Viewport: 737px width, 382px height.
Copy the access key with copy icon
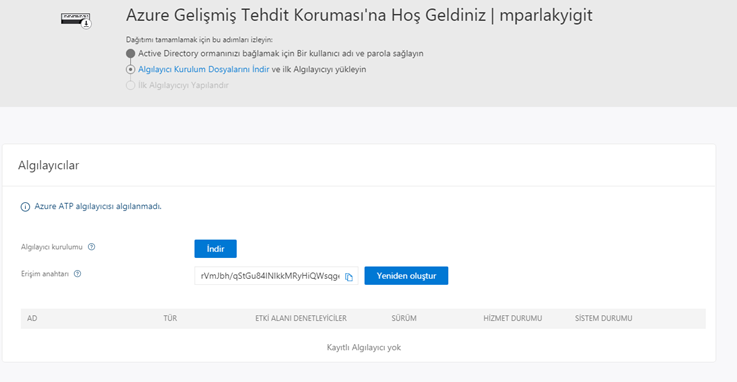tap(349, 277)
